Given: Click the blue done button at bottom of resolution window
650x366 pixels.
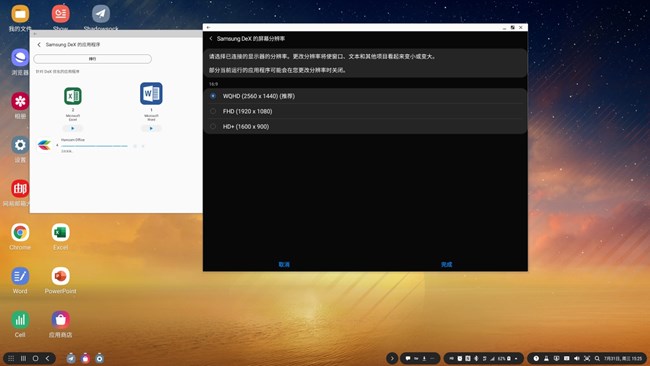Looking at the screenshot, I should click(x=446, y=264).
